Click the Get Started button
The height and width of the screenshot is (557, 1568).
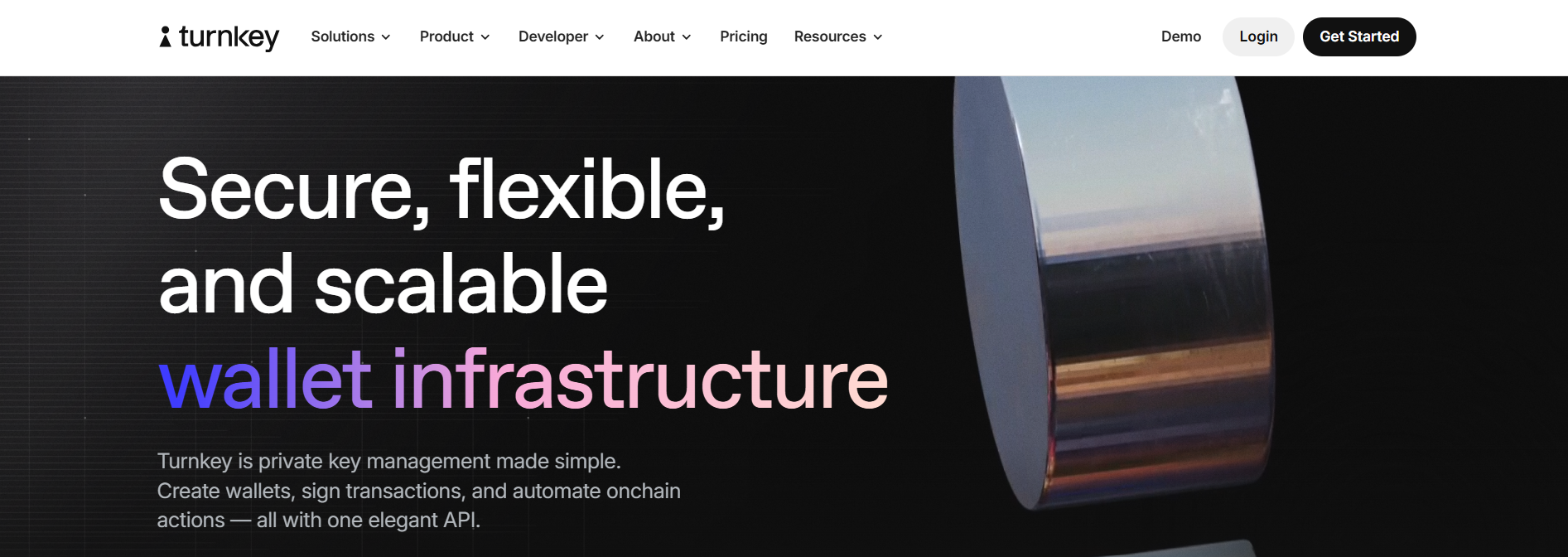pyautogui.click(x=1359, y=36)
